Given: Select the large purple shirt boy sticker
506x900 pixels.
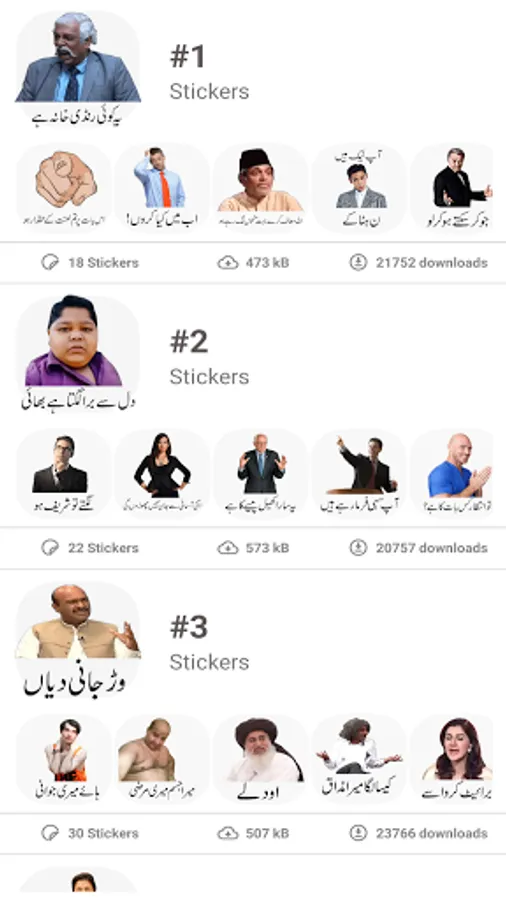Looking at the screenshot, I should tap(77, 354).
